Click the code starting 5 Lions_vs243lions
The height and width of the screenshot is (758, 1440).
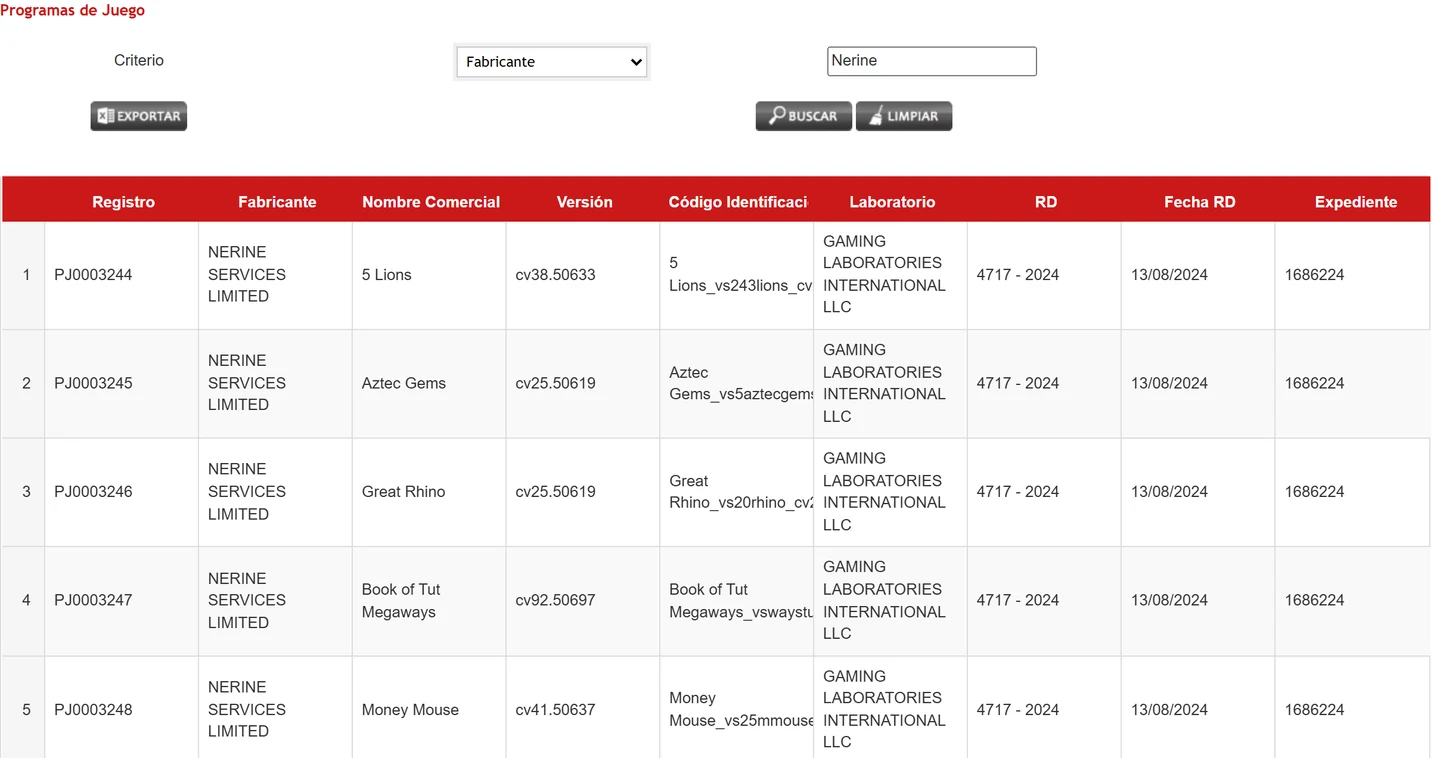[x=740, y=275]
